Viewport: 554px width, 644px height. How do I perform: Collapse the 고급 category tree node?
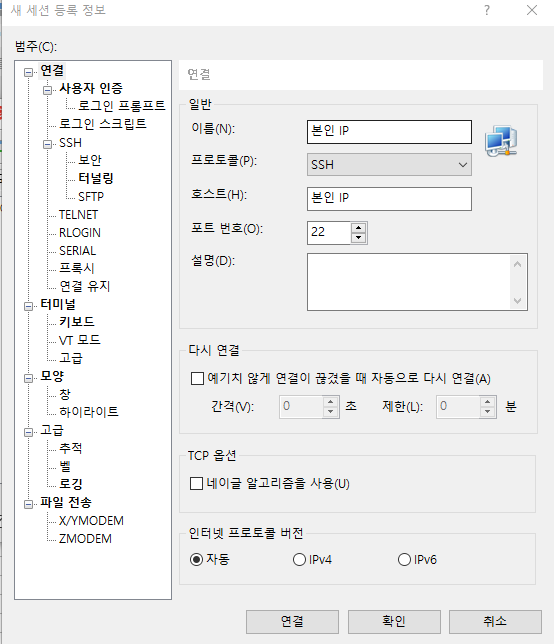(x=28, y=432)
